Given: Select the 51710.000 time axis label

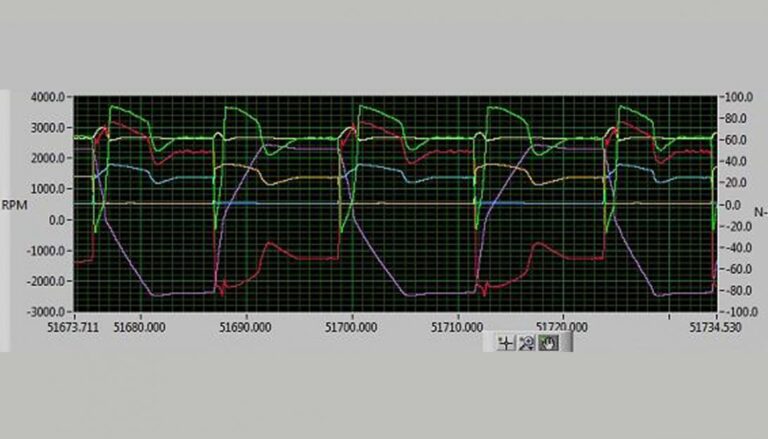Looking at the screenshot, I should 457,327.
